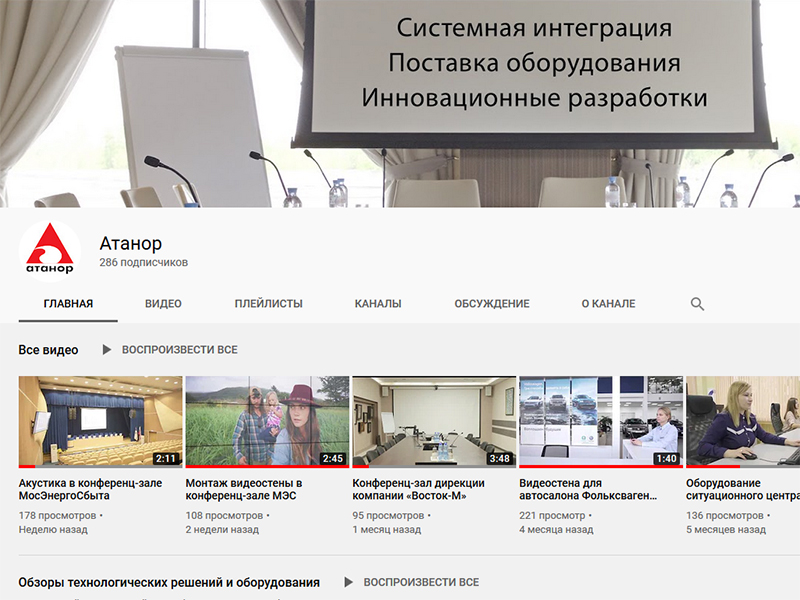Open thumbnail of Акустика в конференц-зале video
The height and width of the screenshot is (600, 800).
tap(101, 422)
